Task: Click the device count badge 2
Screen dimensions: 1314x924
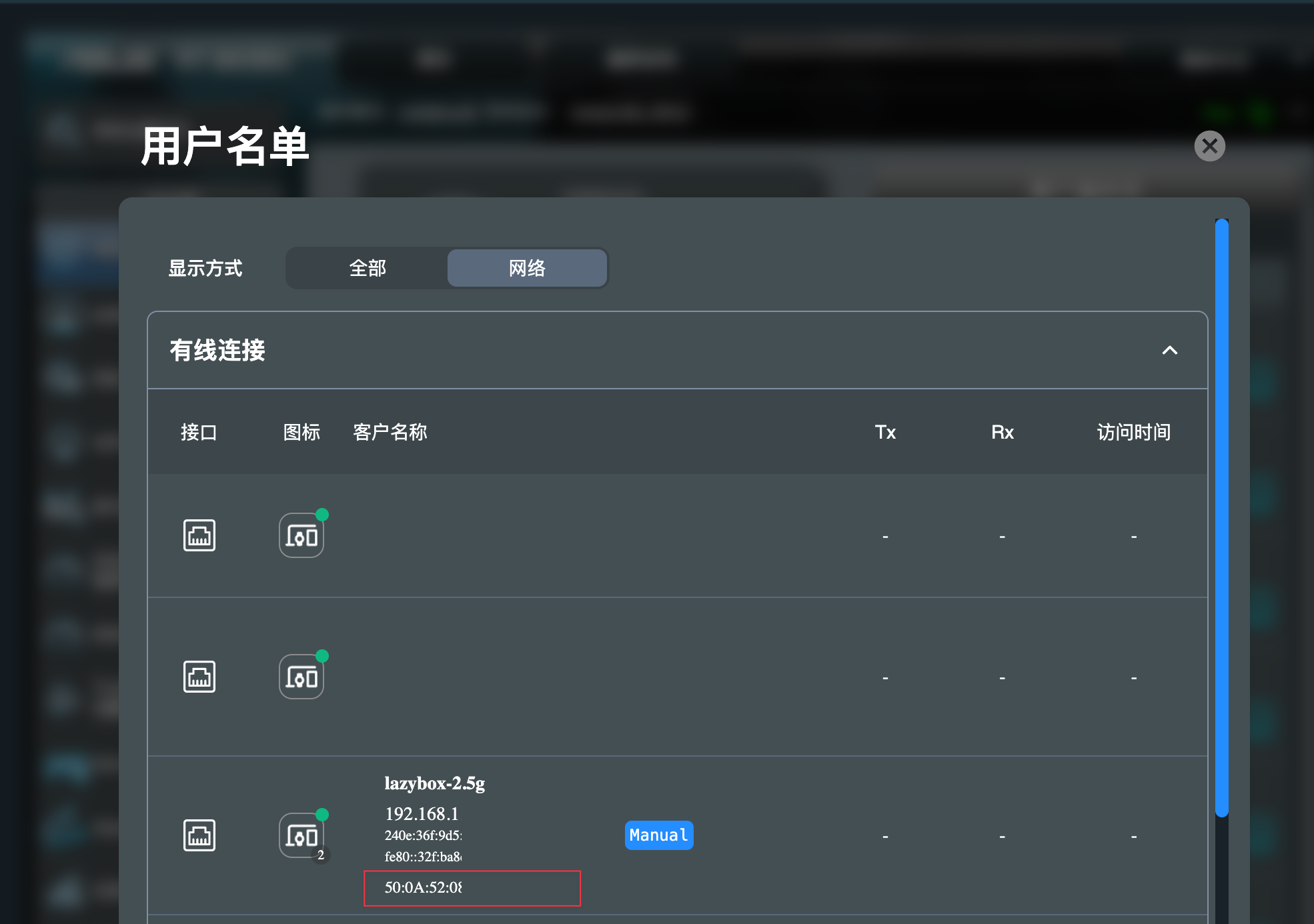Action: click(x=321, y=855)
